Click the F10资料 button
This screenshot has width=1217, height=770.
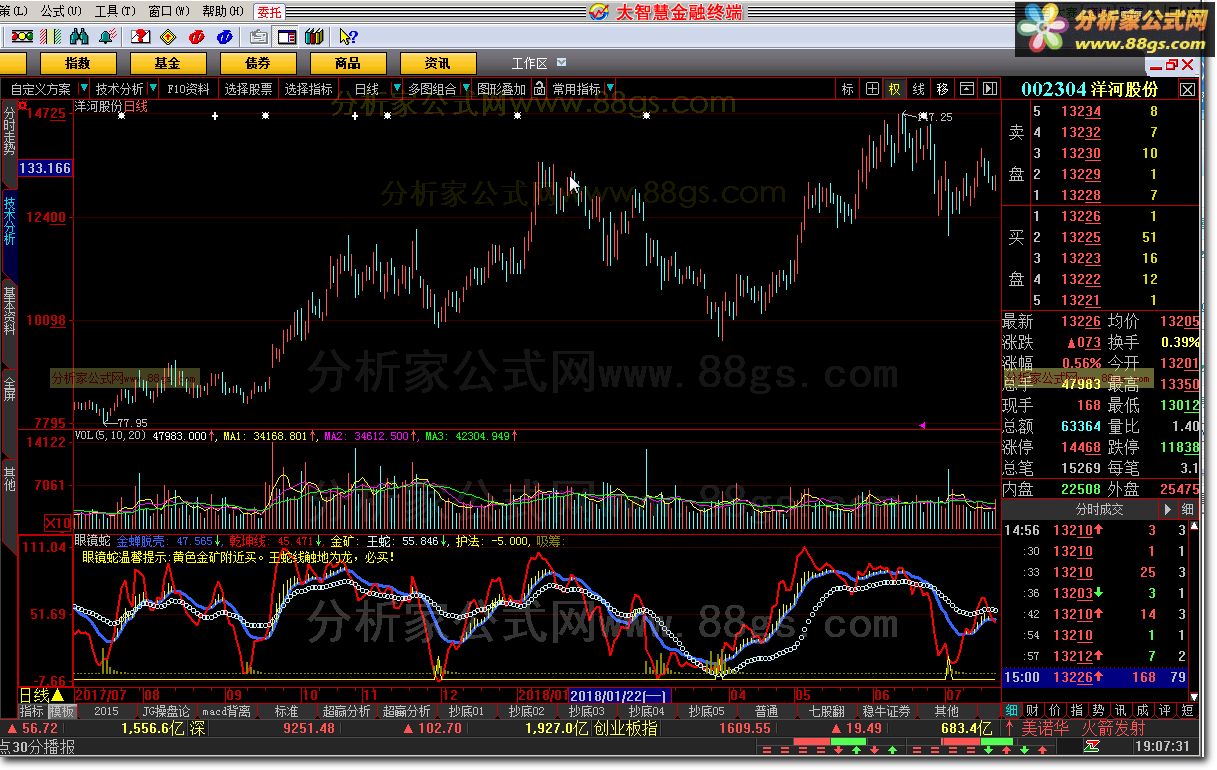188,89
